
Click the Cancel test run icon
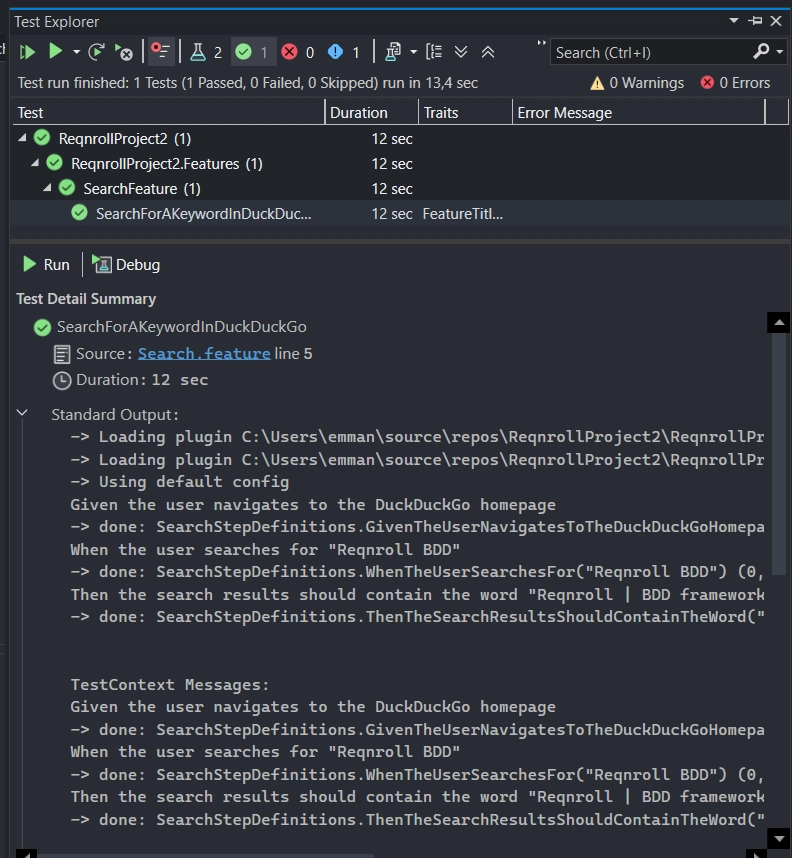point(124,52)
